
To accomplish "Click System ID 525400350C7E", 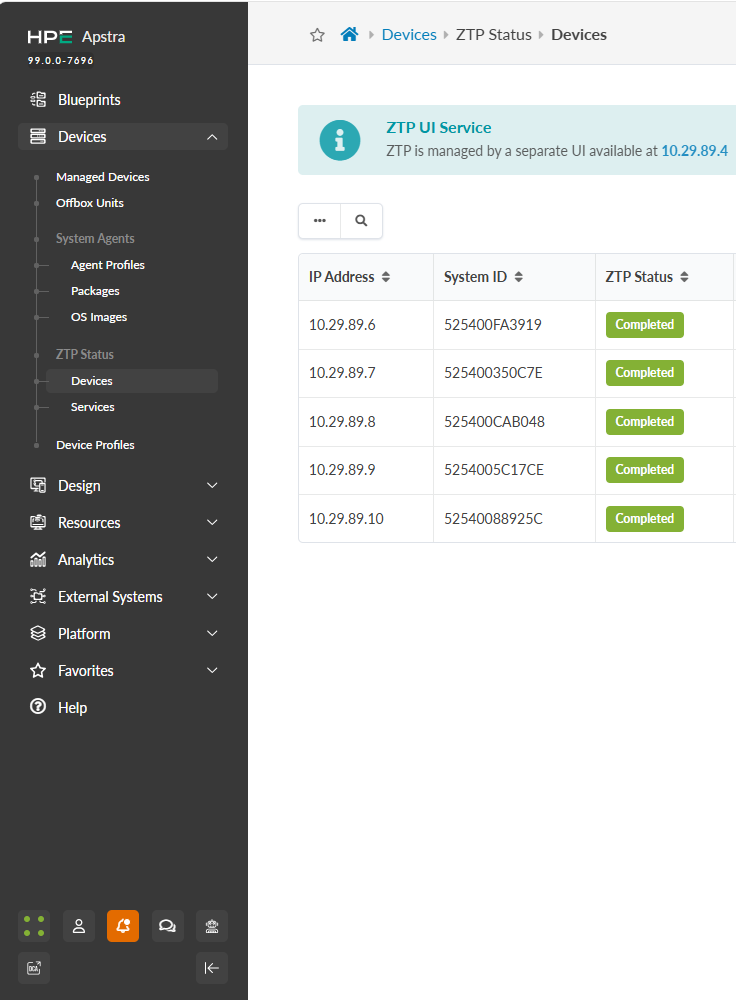I will [494, 372].
